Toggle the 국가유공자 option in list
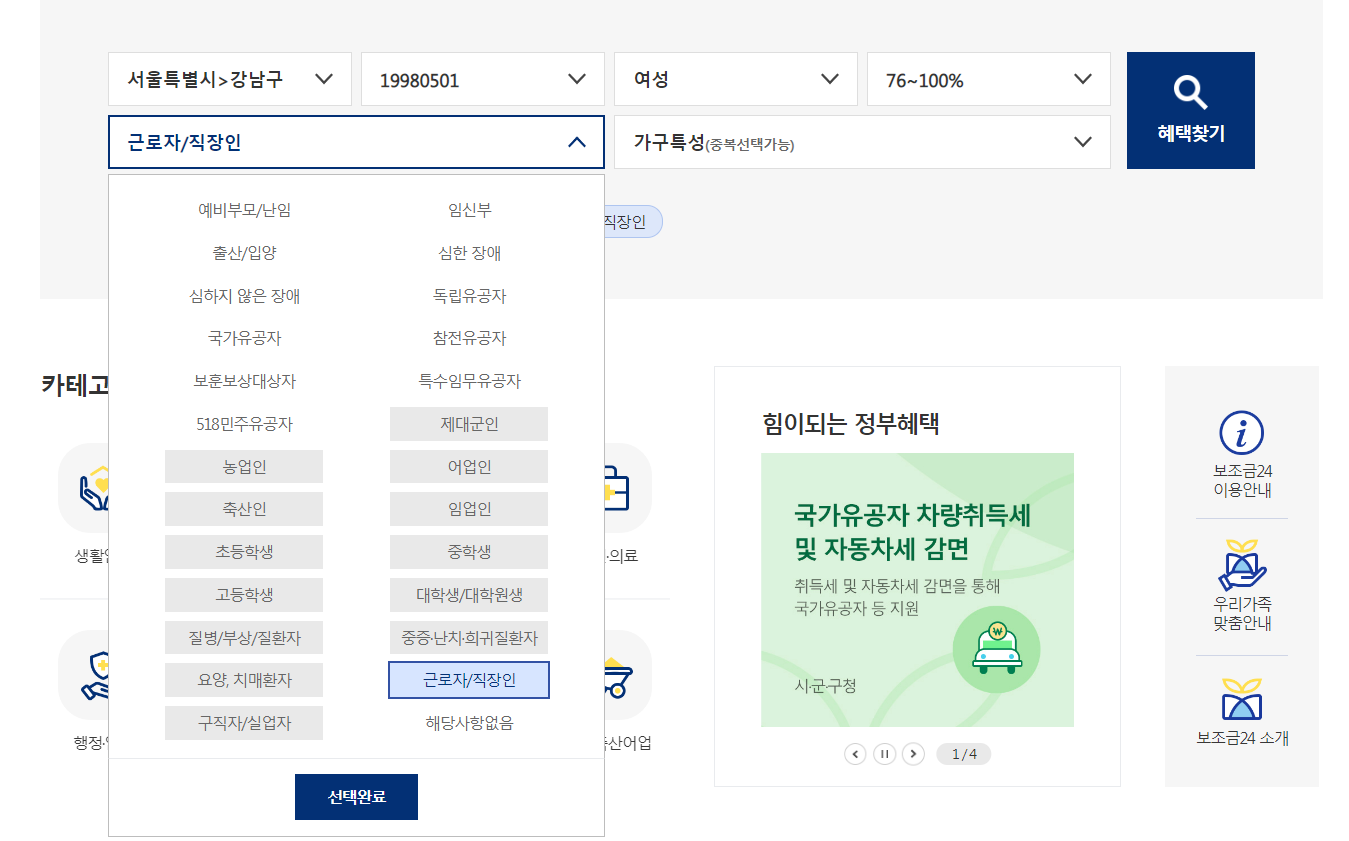 point(244,338)
